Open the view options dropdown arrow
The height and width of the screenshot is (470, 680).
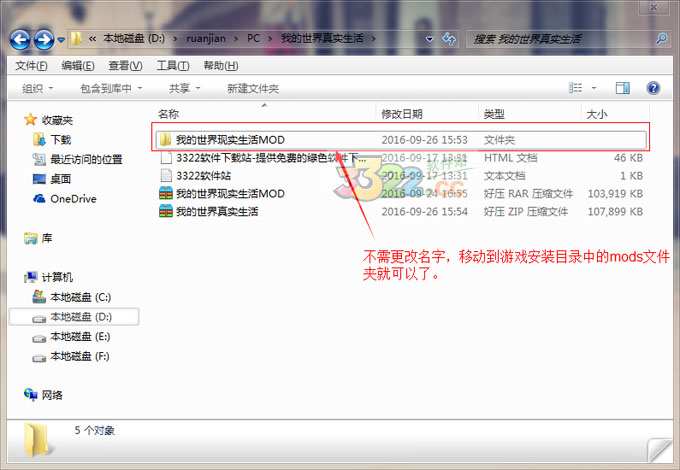[x=594, y=88]
